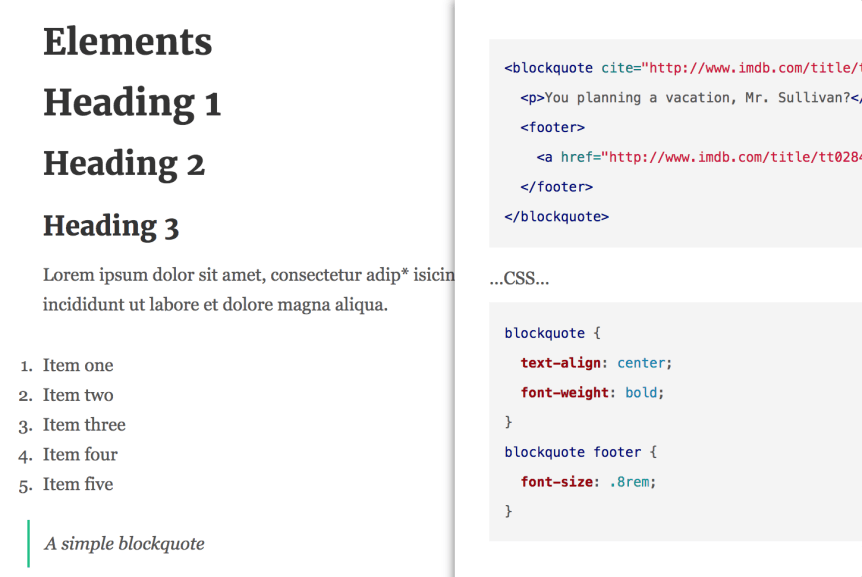
Task: Click the "A simple blockquote" italic text
Action: tap(124, 544)
